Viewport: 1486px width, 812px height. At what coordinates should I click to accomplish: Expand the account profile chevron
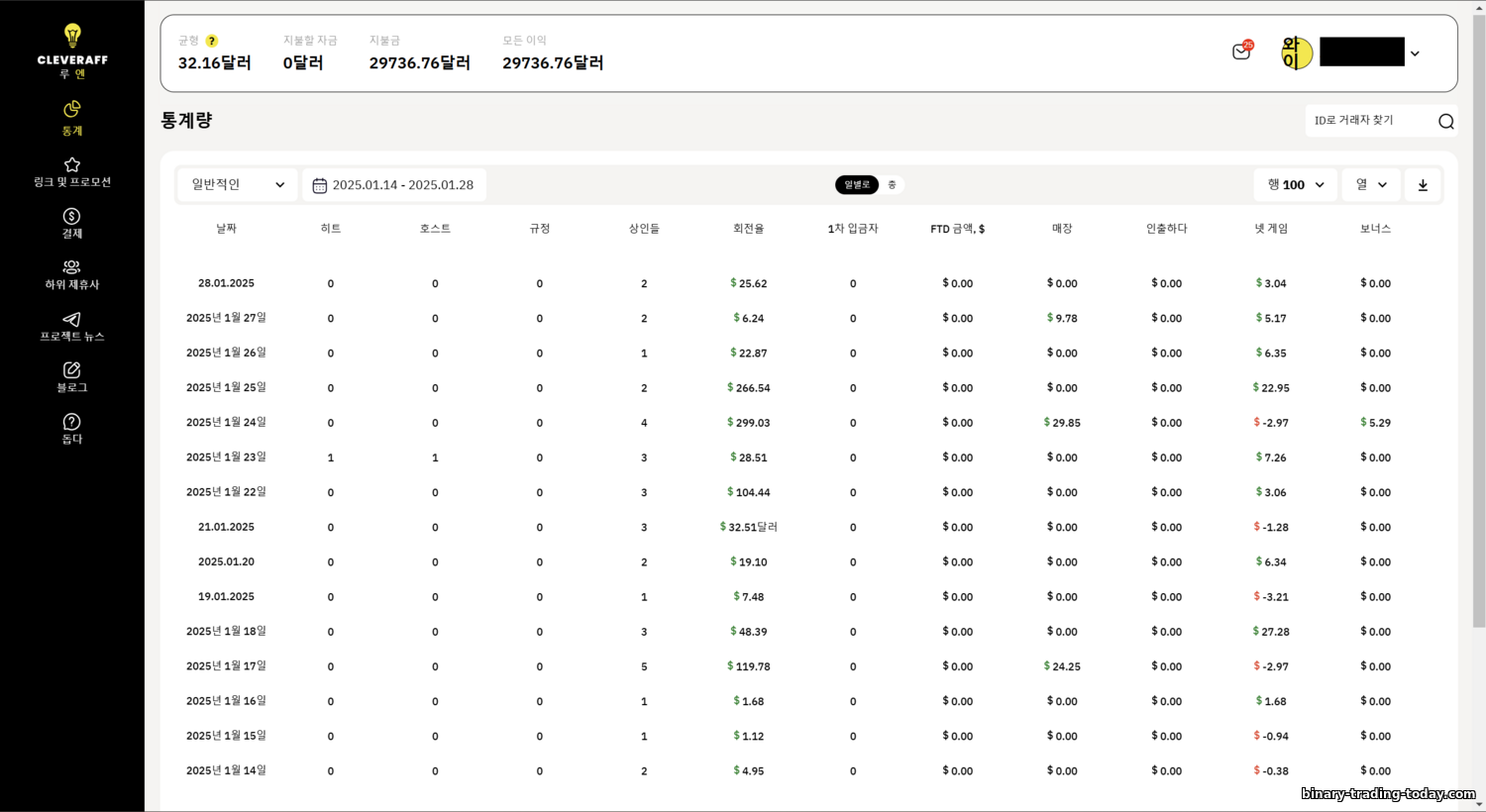1415,53
